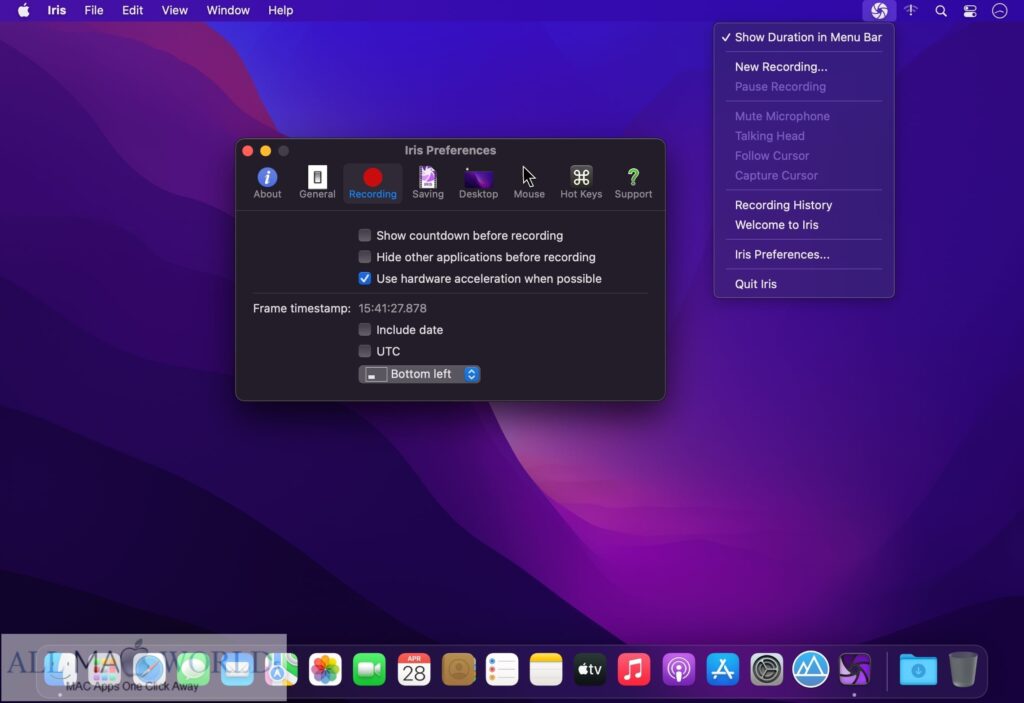This screenshot has width=1024, height=703.
Task: Open the File menu
Action: click(93, 10)
